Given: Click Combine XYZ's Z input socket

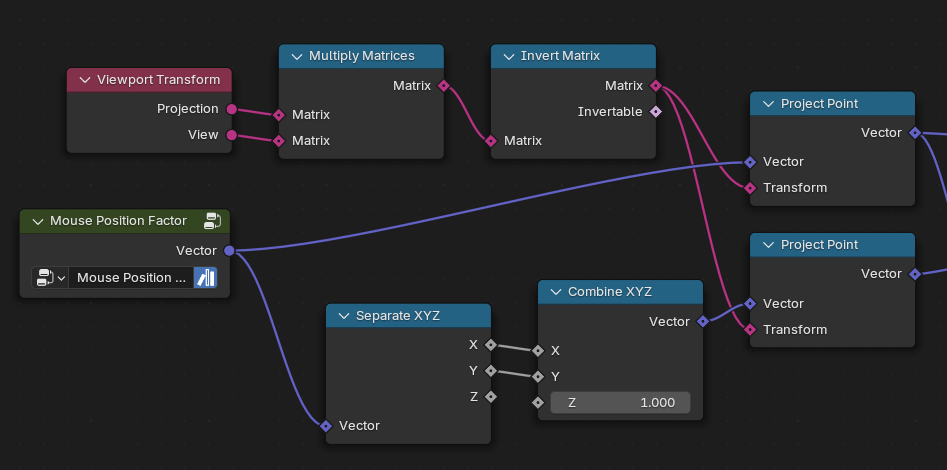Looking at the screenshot, I should pyautogui.click(x=538, y=403).
